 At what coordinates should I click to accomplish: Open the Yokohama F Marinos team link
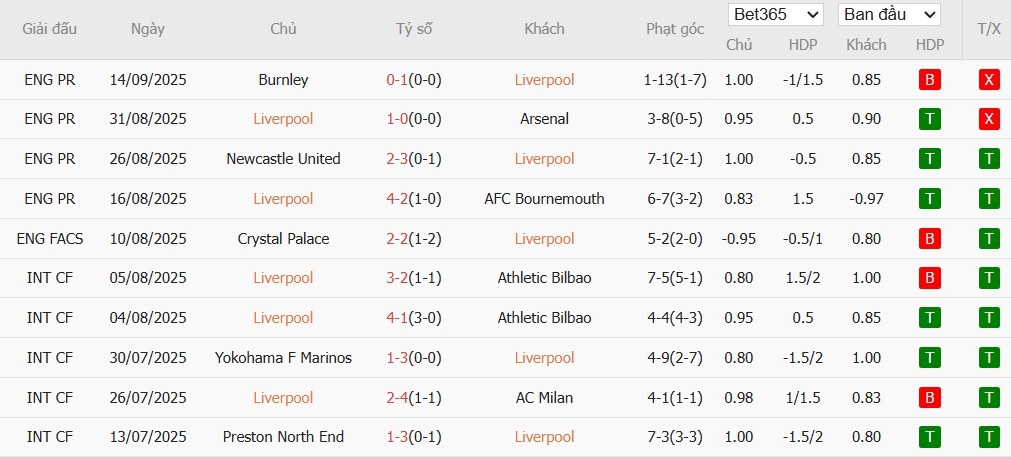pyautogui.click(x=283, y=358)
